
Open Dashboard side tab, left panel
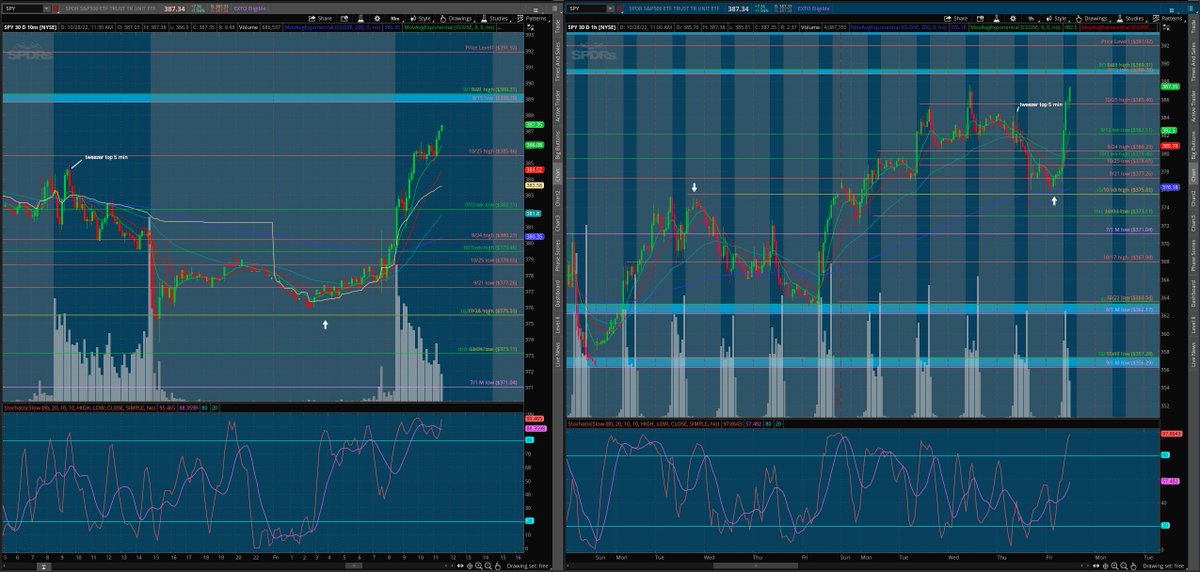[557, 293]
